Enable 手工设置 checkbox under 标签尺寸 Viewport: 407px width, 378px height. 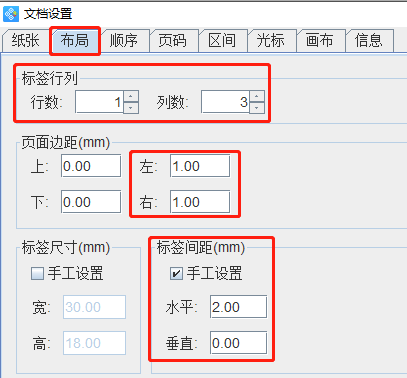pos(37,274)
